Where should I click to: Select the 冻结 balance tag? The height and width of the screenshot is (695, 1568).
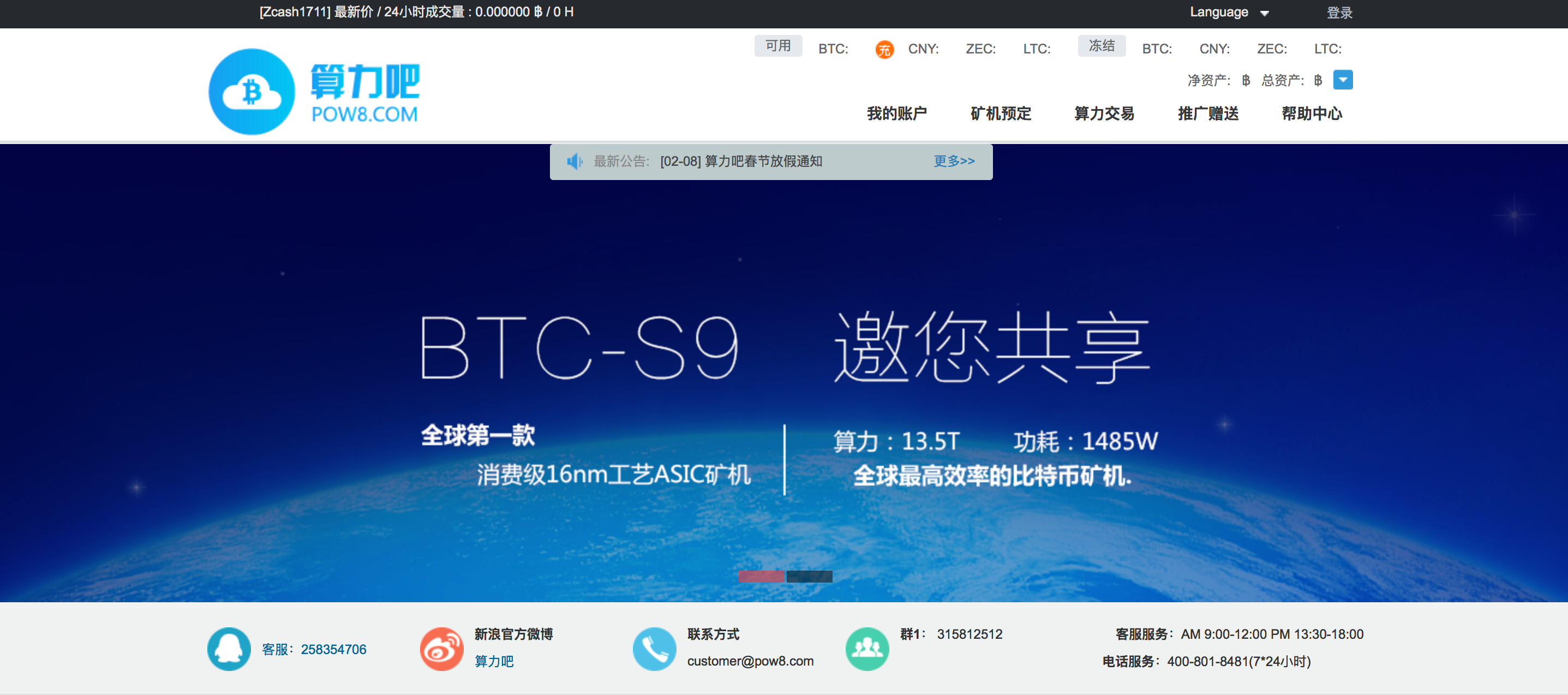[1101, 46]
